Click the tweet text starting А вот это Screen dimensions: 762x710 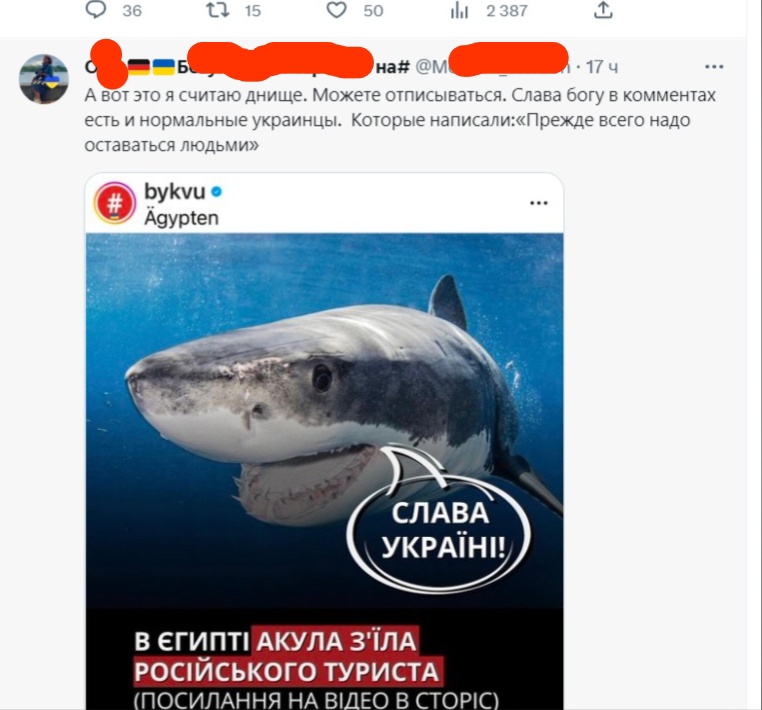click(400, 120)
